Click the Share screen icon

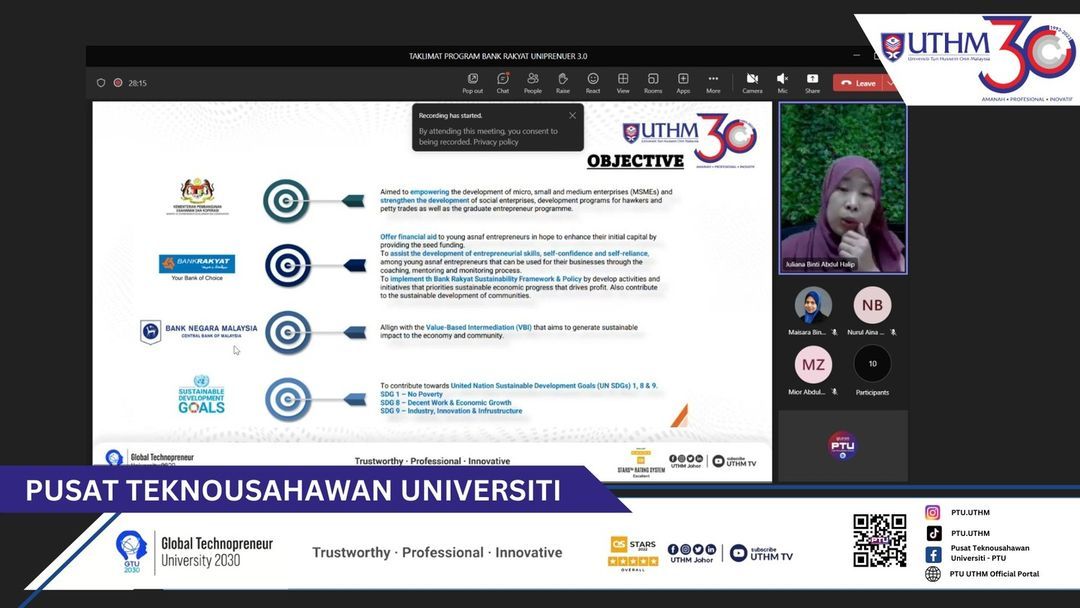(812, 81)
